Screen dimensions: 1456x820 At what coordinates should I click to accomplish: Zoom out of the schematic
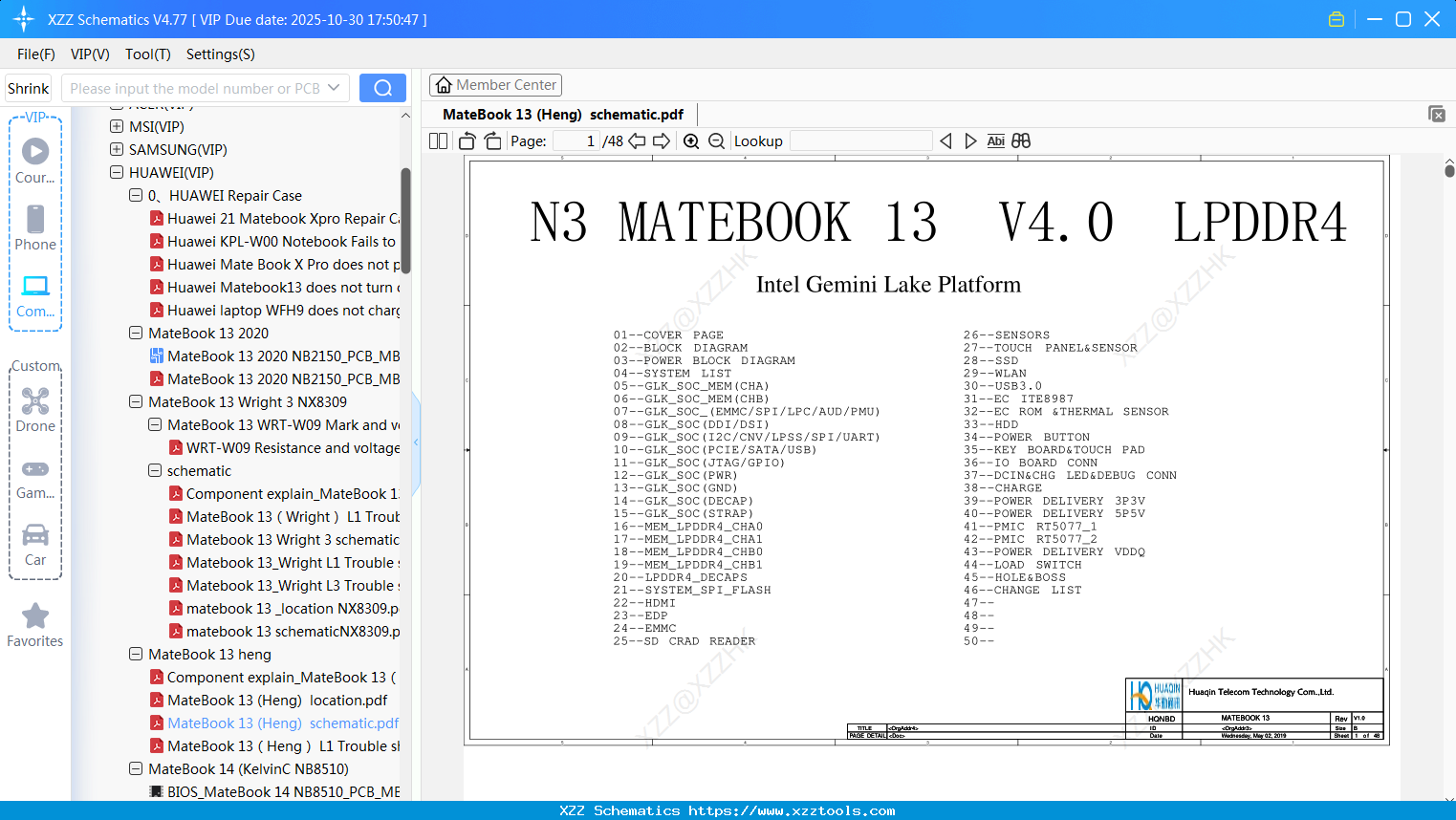point(716,141)
